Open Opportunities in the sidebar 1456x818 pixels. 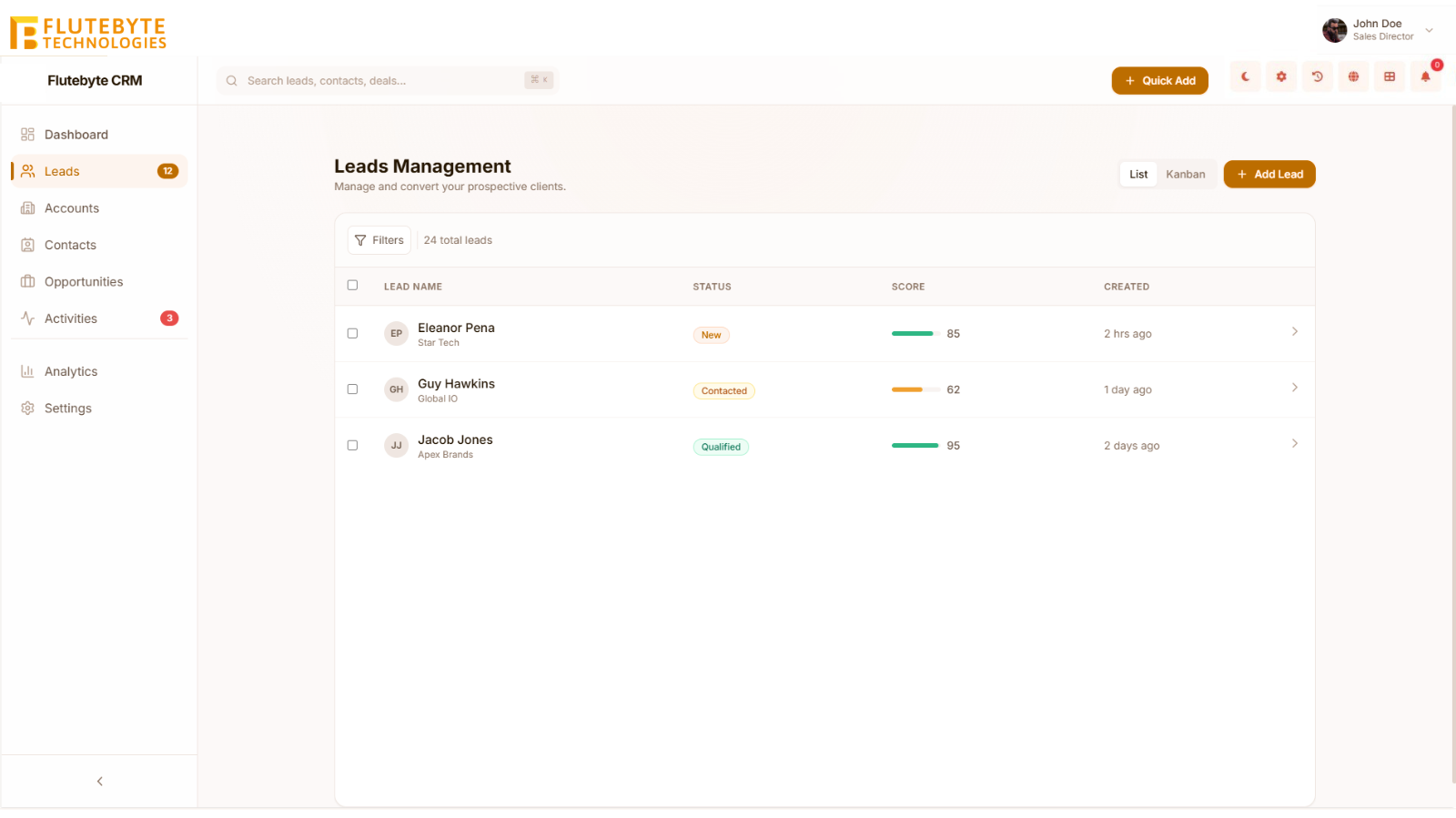(99, 282)
